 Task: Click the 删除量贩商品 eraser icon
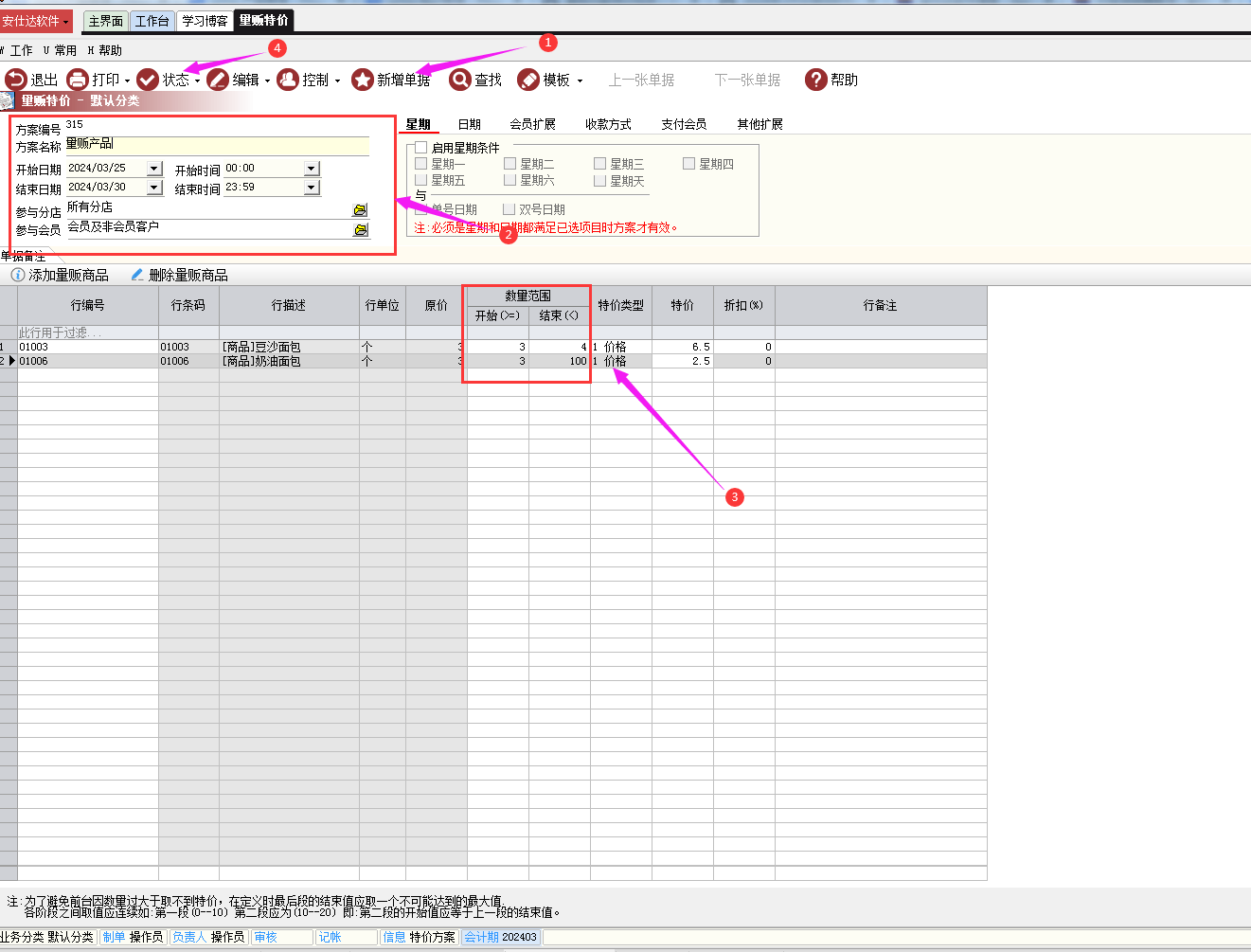137,275
